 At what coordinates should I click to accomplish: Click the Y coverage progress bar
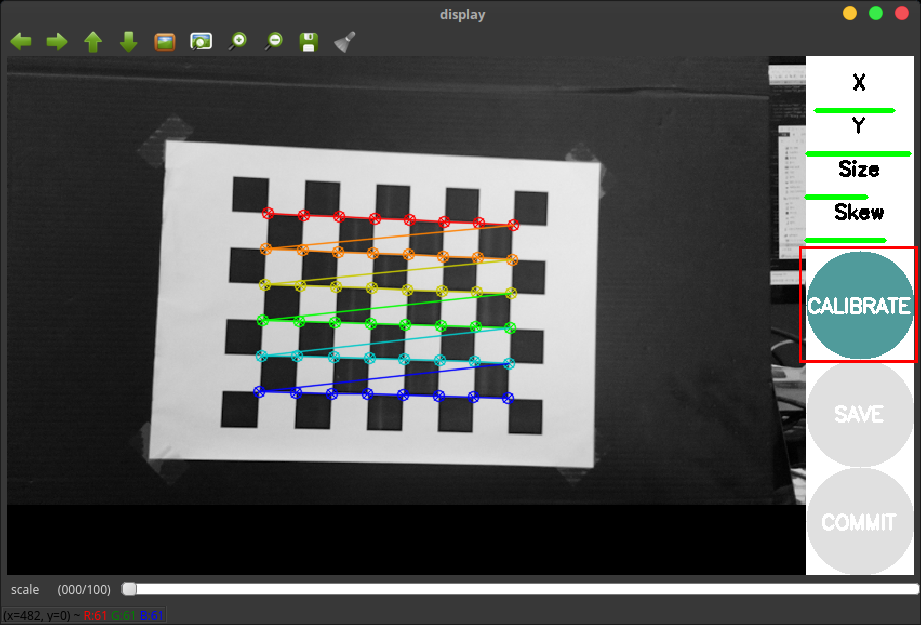pos(858,154)
